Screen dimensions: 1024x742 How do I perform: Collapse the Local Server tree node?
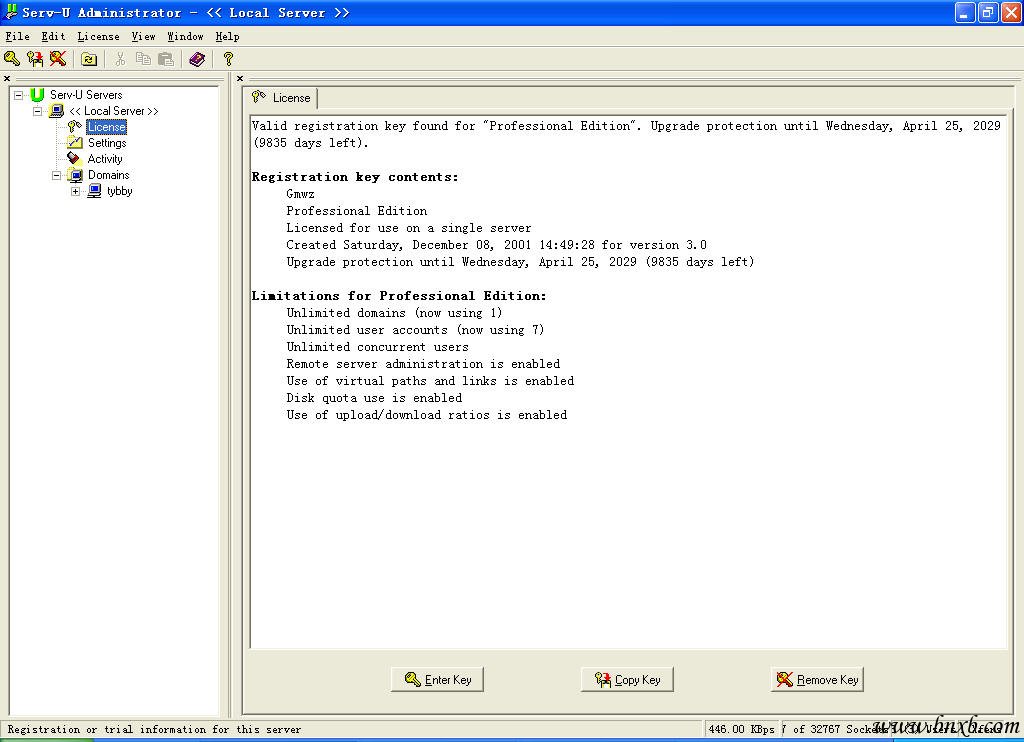click(38, 111)
